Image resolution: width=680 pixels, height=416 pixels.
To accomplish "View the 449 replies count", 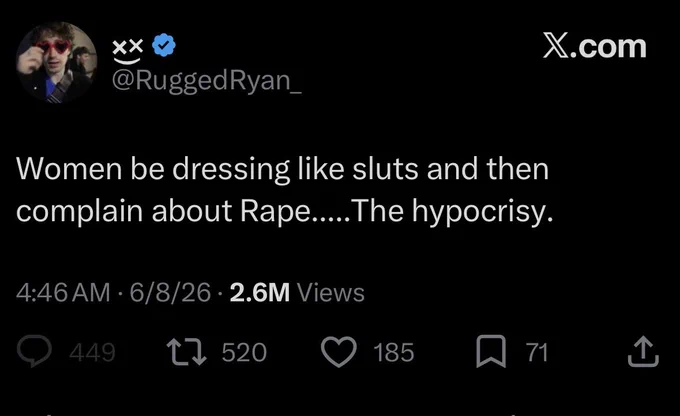I will (x=92, y=352).
